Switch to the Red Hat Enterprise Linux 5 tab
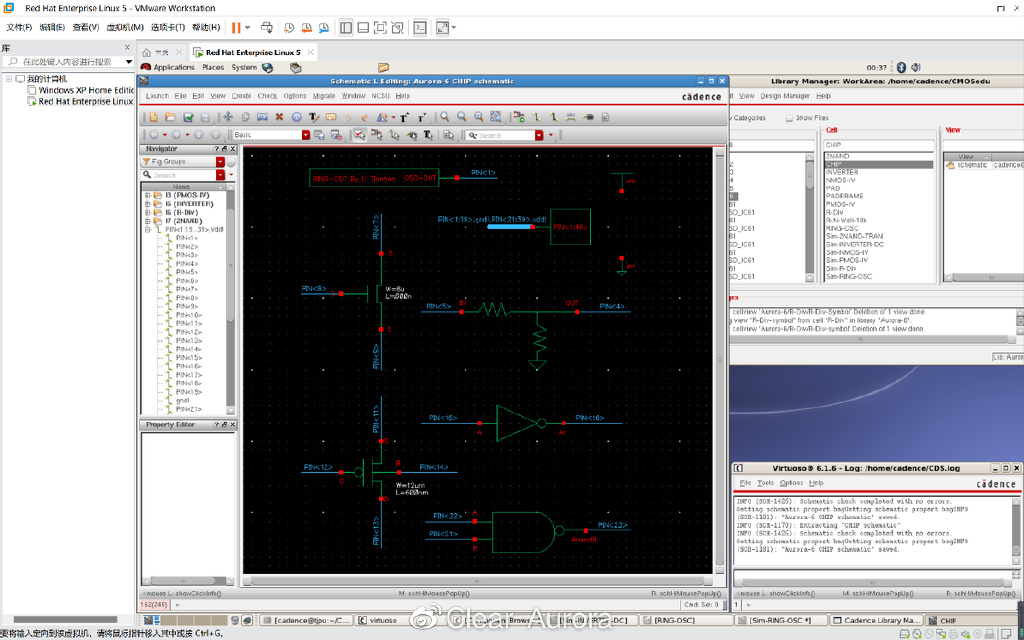Image resolution: width=1024 pixels, height=640 pixels. point(253,52)
